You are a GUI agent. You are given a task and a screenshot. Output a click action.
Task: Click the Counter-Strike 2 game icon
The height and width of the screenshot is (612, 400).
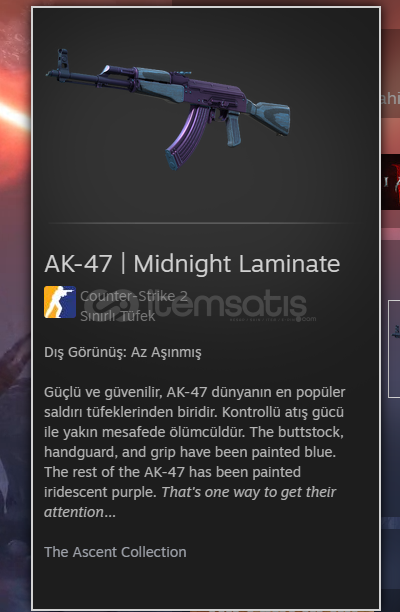pyautogui.click(x=60, y=302)
